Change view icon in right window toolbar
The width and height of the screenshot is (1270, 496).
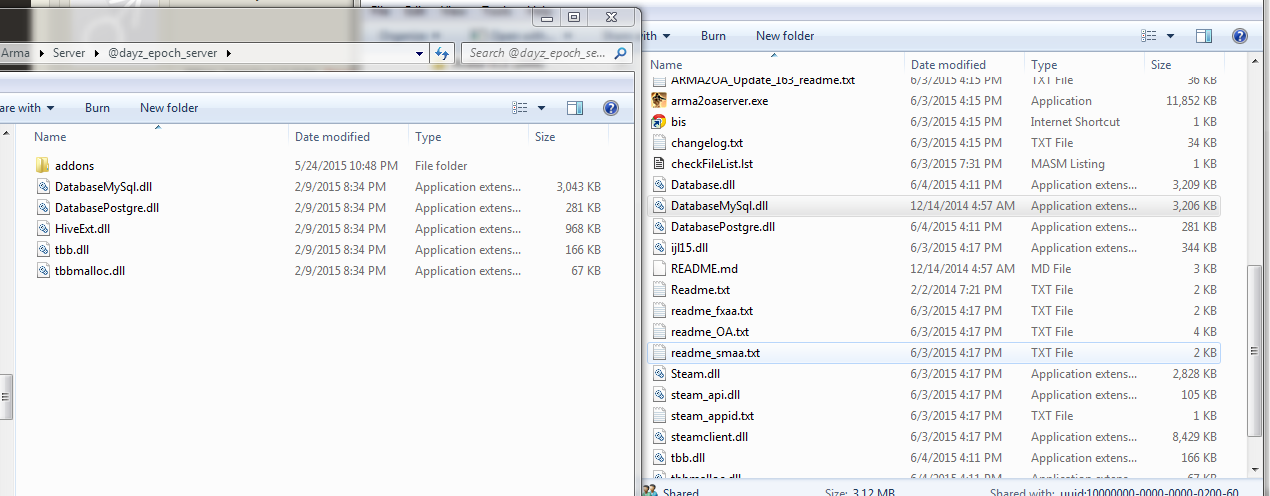coord(1149,36)
